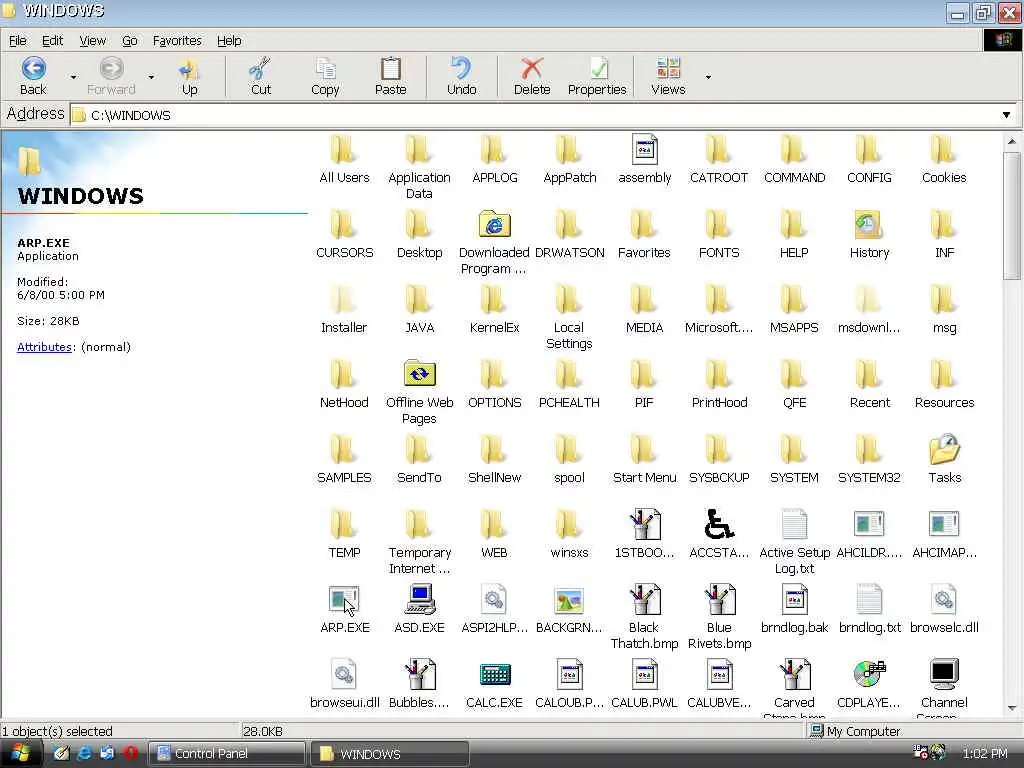The image size is (1024, 768).
Task: Select the History folder icon
Action: pyautogui.click(x=869, y=225)
